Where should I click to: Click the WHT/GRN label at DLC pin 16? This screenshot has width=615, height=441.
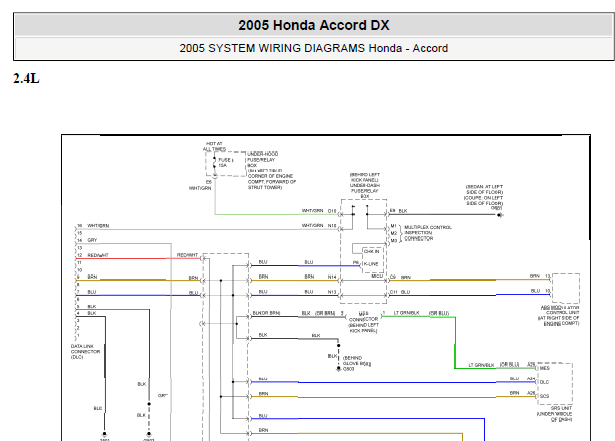tap(98, 226)
